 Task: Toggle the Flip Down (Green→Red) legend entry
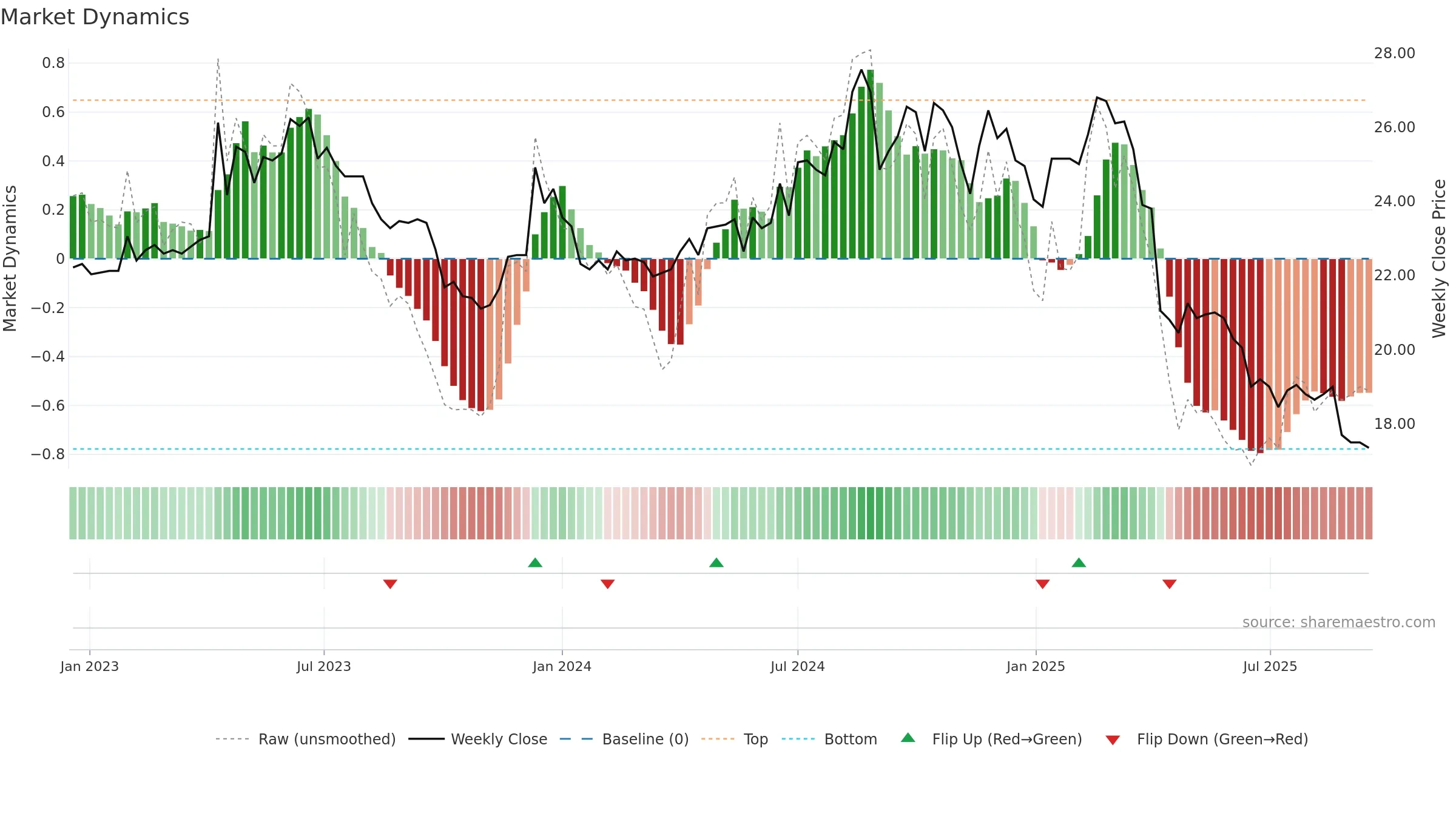[x=1206, y=739]
